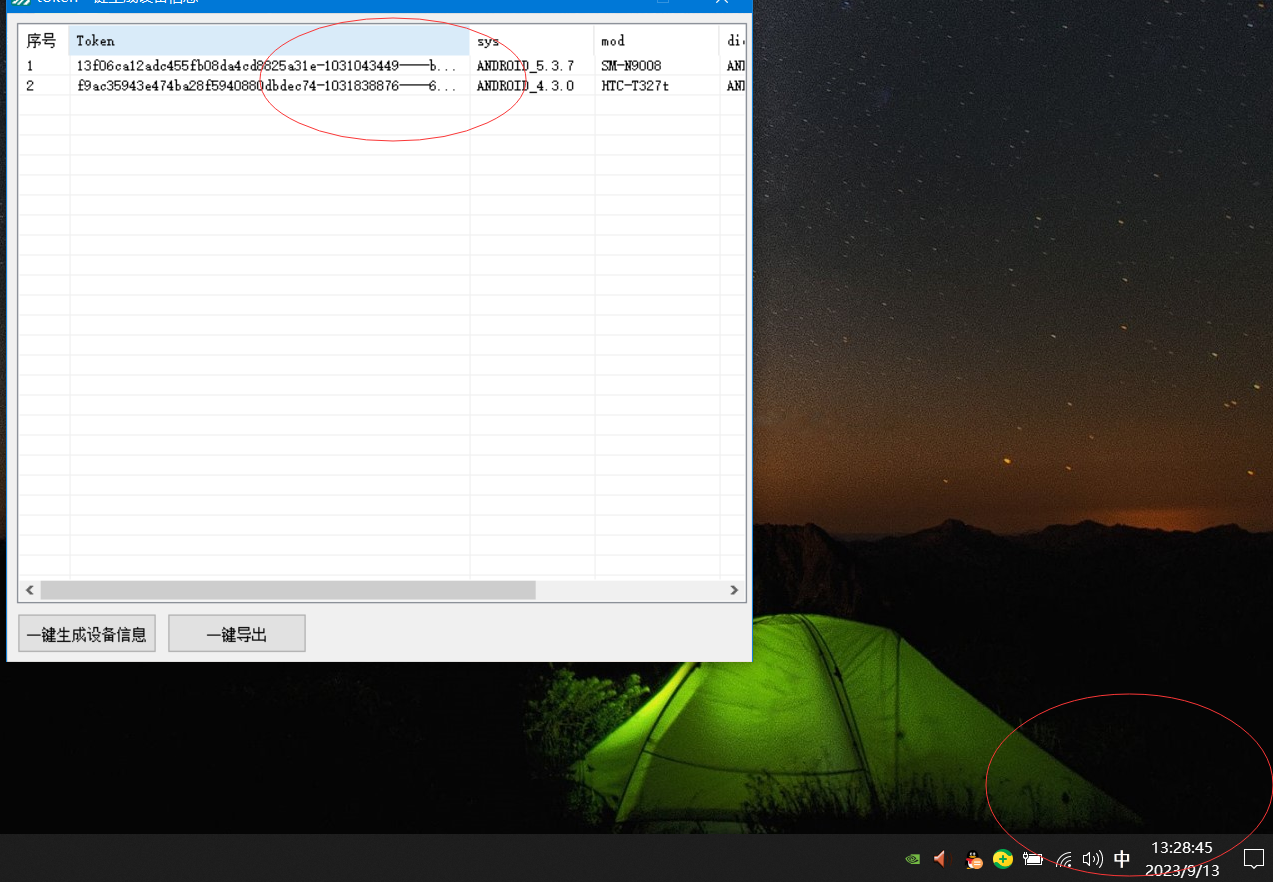1273x882 pixels.
Task: Sort by 序号 column header
Action: pyautogui.click(x=44, y=41)
